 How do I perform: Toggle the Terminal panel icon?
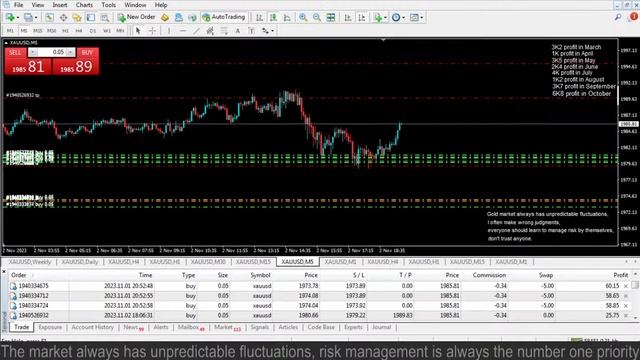click(x=91, y=18)
